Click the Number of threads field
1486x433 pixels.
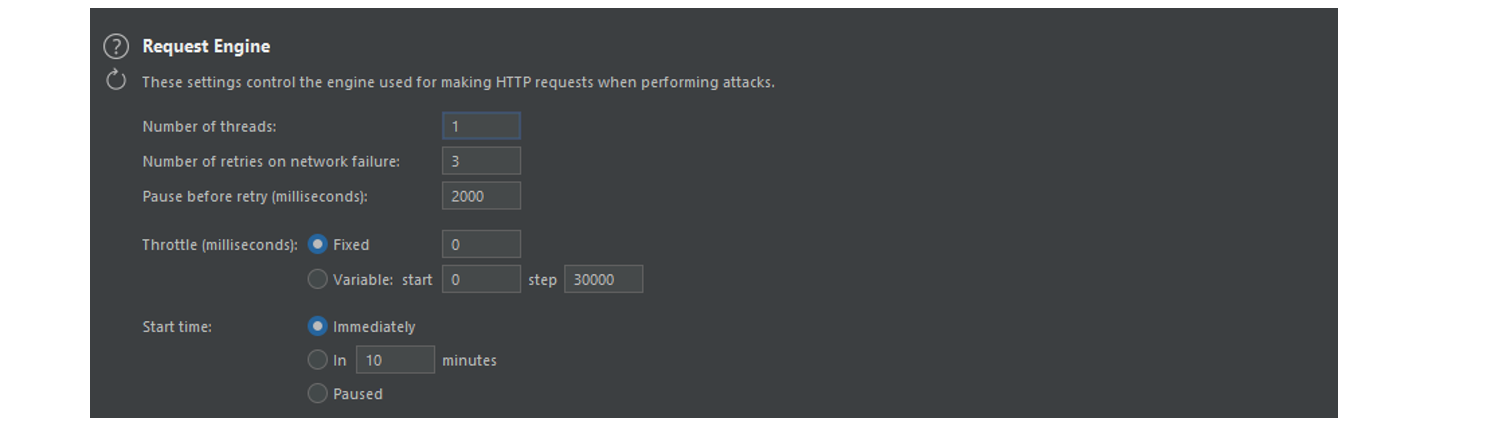[x=481, y=126]
